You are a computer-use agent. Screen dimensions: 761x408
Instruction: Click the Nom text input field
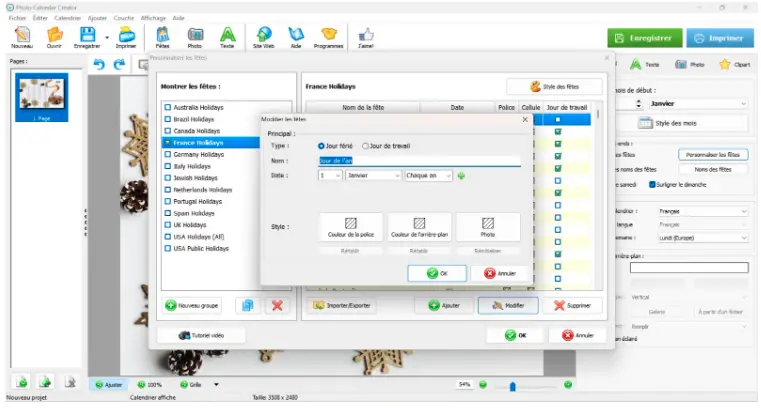419,161
